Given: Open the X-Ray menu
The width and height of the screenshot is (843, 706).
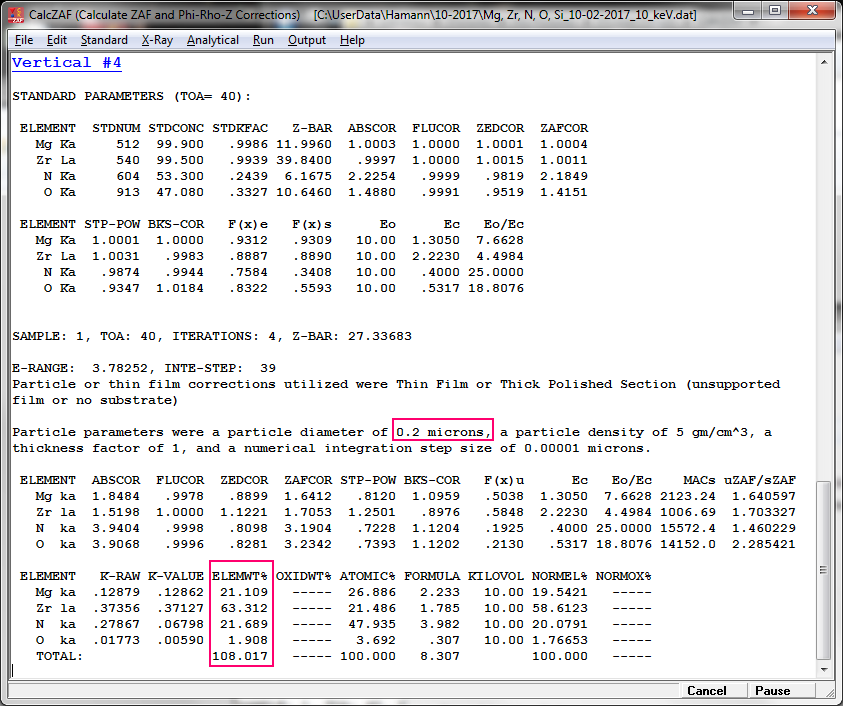Looking at the screenshot, I should coord(157,40).
